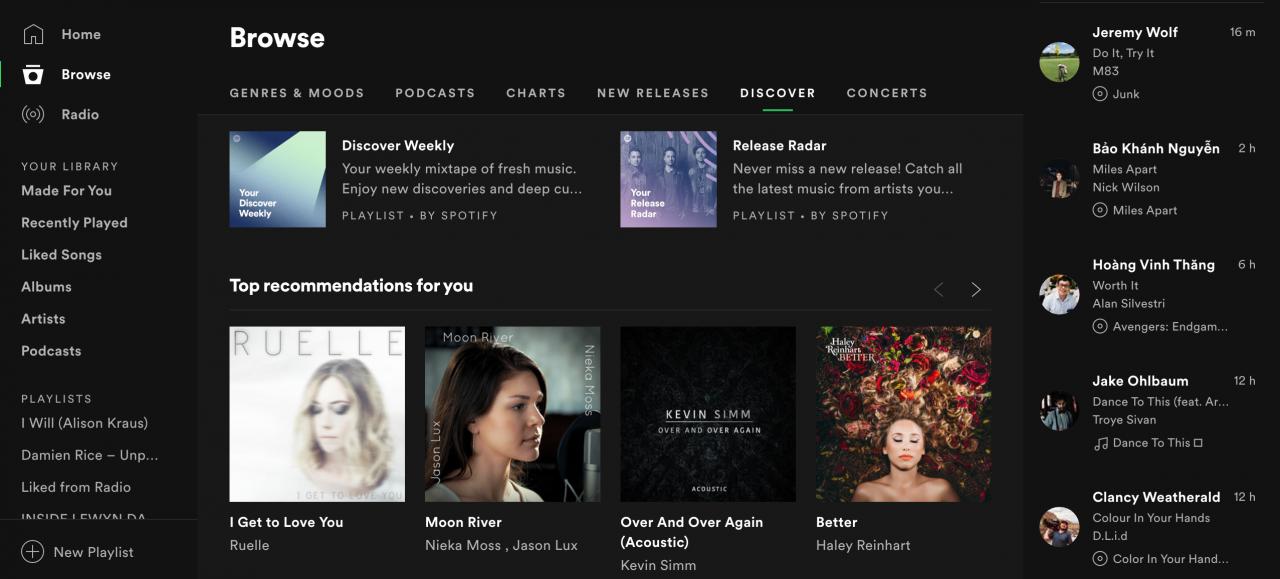Select the Kevin Simm album cover
The height and width of the screenshot is (579, 1280).
pyautogui.click(x=708, y=414)
